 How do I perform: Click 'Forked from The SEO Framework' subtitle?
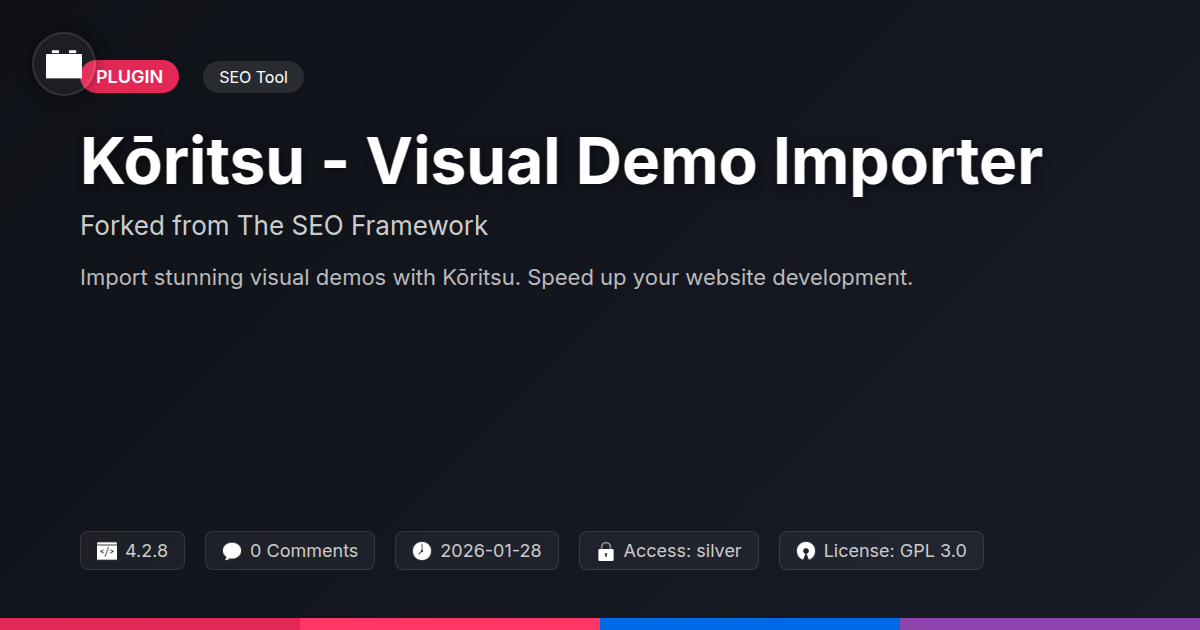click(x=284, y=226)
